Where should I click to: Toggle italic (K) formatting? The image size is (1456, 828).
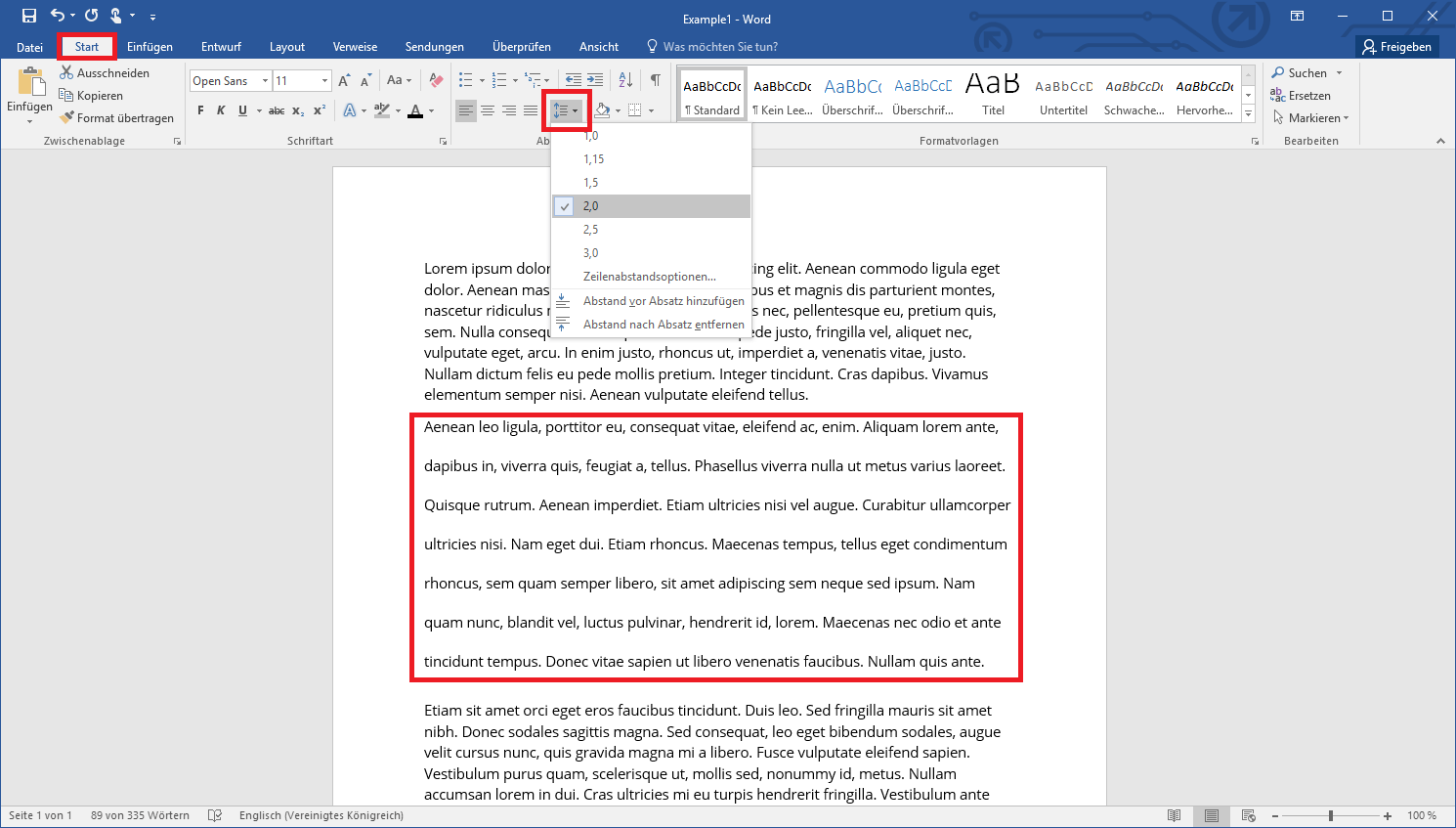[221, 111]
